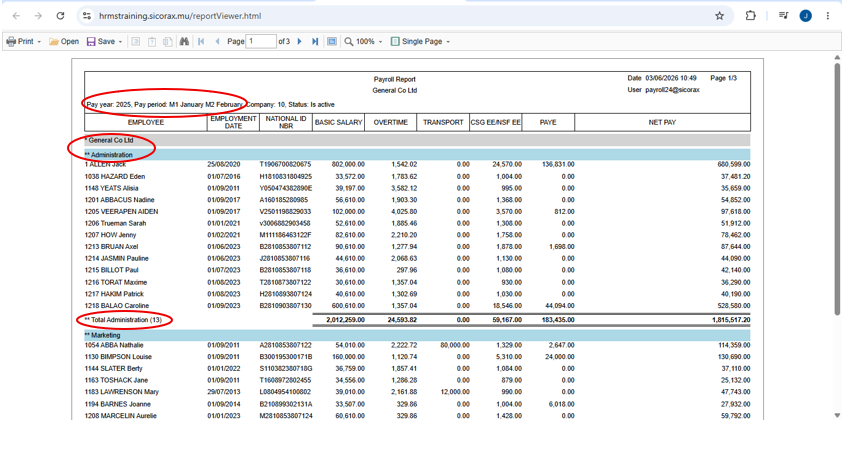This screenshot has width=846, height=451.
Task: Click the NATIONAL ID NBR column header
Action: coord(286,122)
